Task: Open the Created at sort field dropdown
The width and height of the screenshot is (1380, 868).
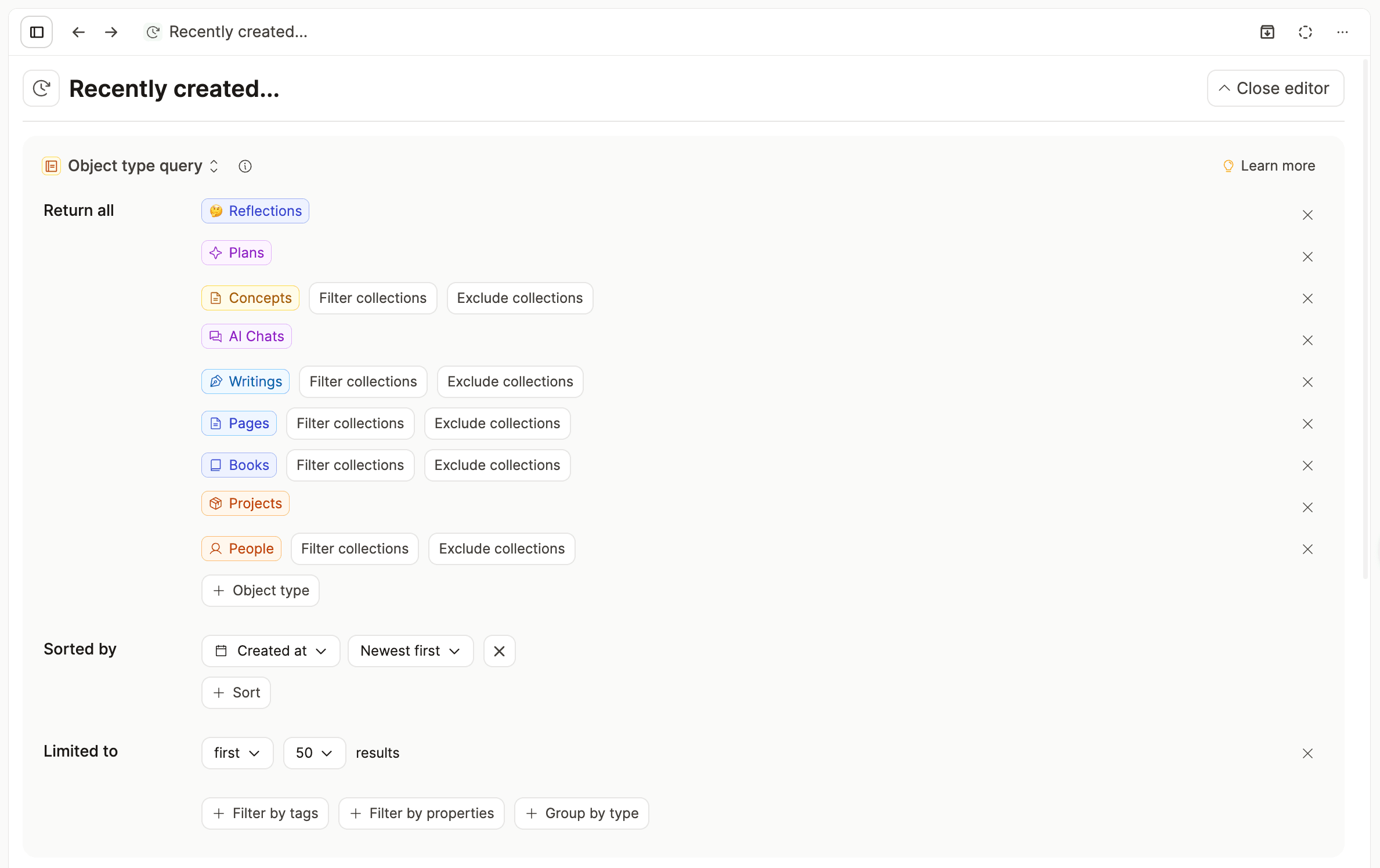Action: click(x=270, y=650)
